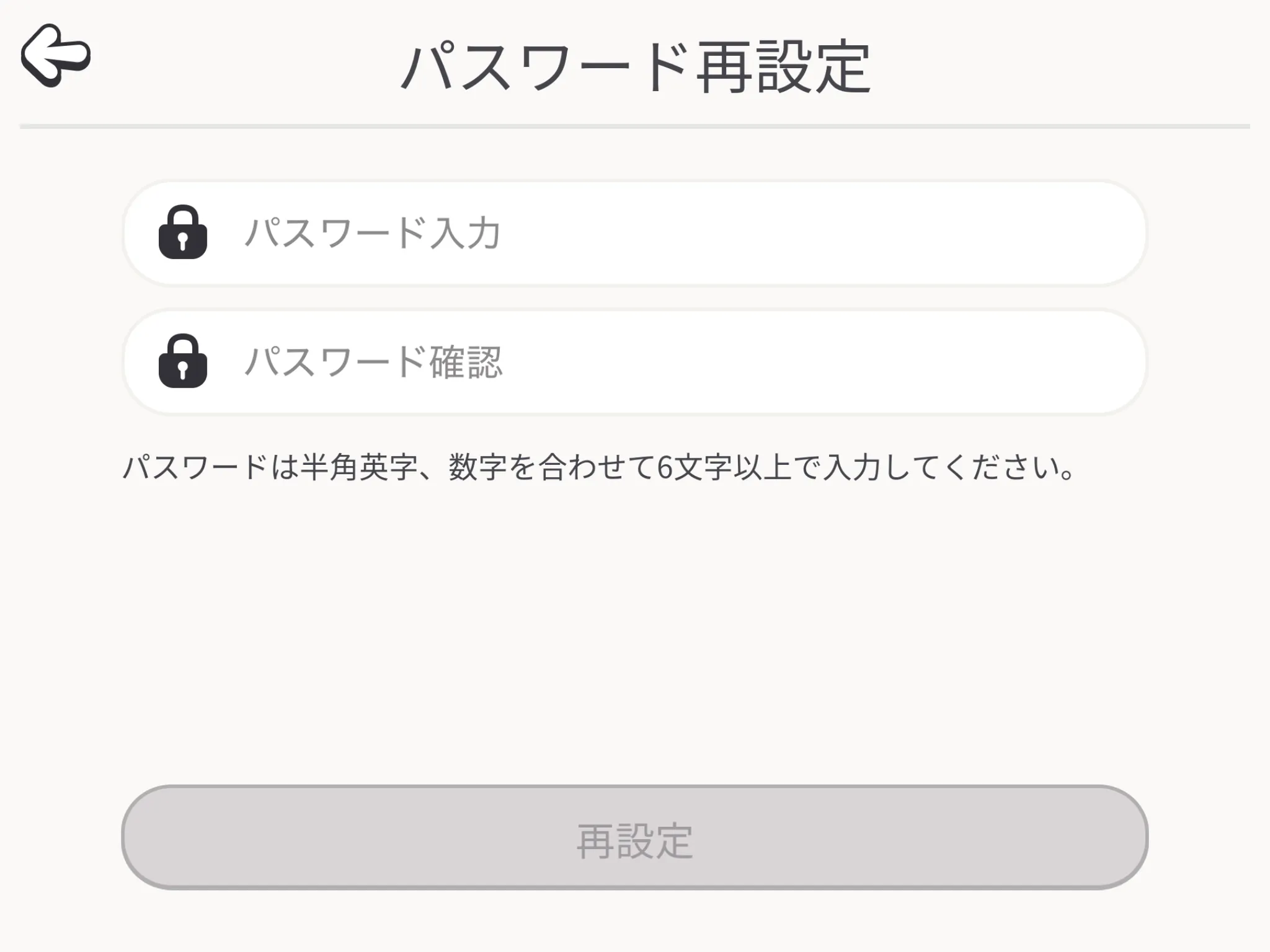Click the パスワード入力 placeholder text
This screenshot has height=952, width=1270.
click(x=373, y=233)
